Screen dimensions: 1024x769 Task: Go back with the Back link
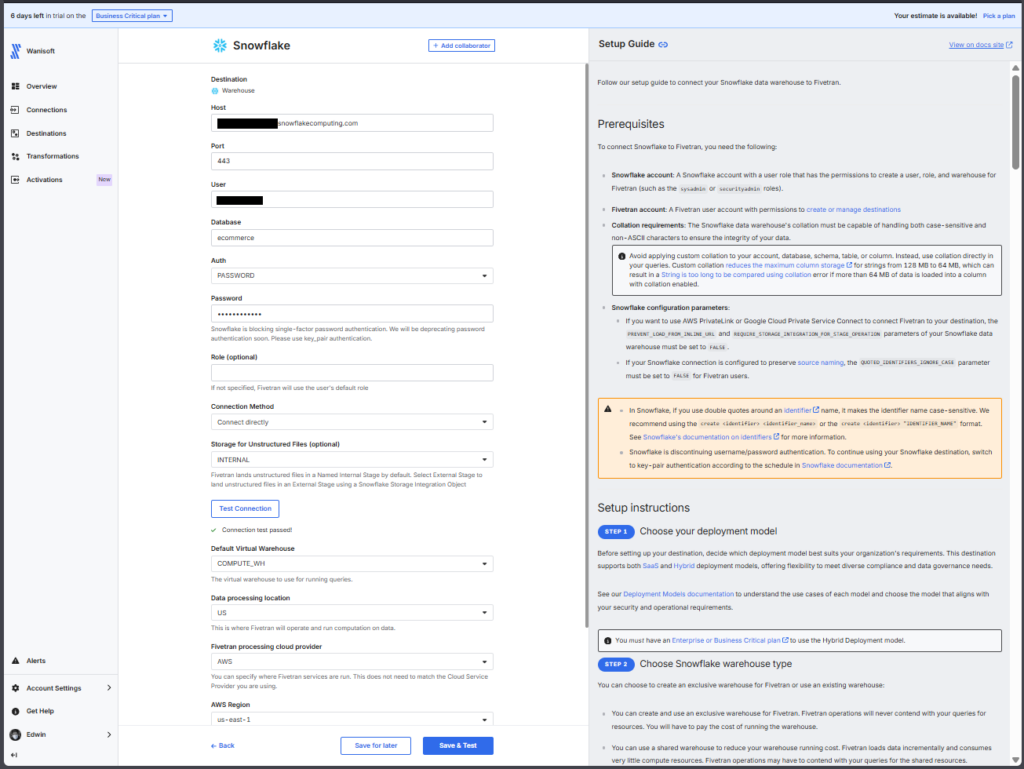[x=223, y=745]
